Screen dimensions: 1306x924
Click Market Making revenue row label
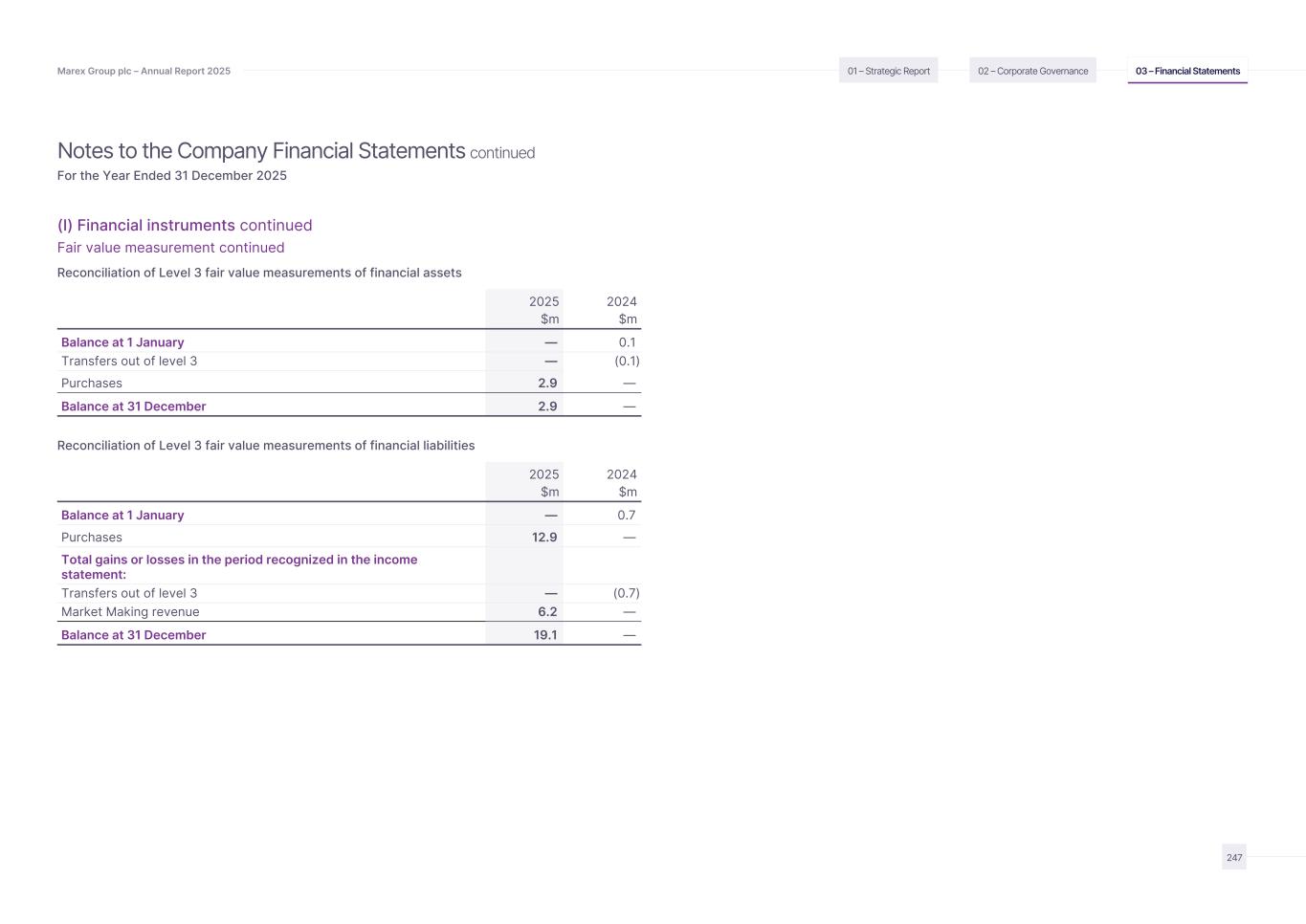tap(130, 612)
